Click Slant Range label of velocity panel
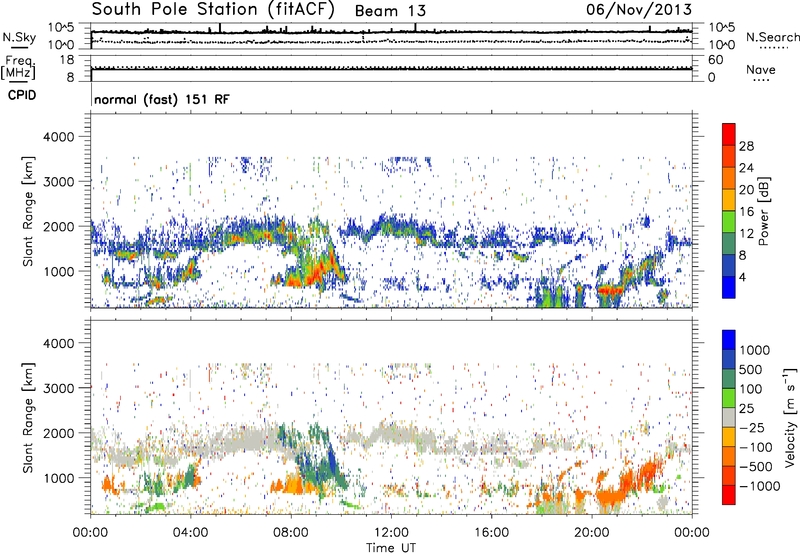This screenshot has height=554, width=800. point(28,418)
